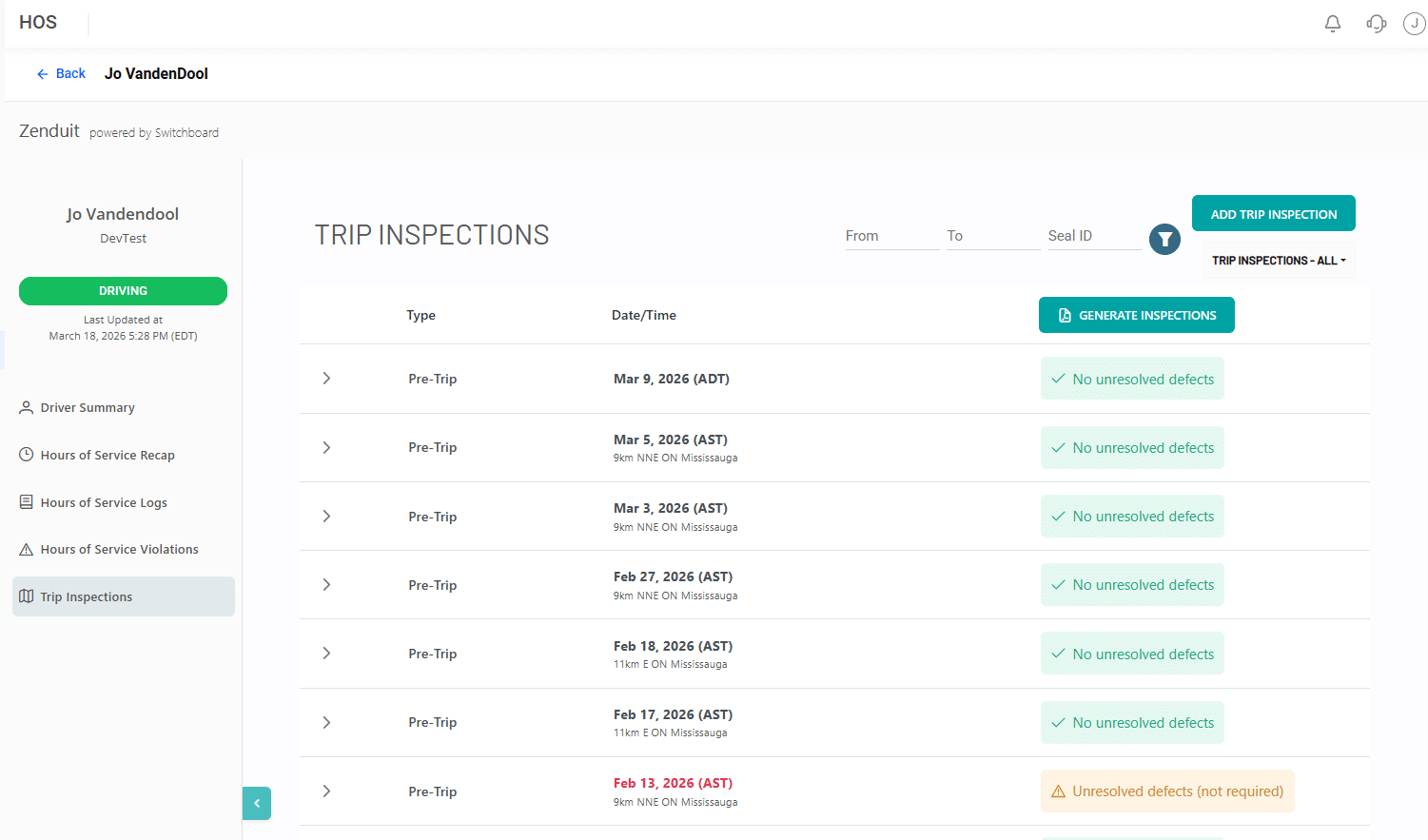Screen dimensions: 1428x840
Task: Open the user profile avatar J
Action: click(1415, 24)
